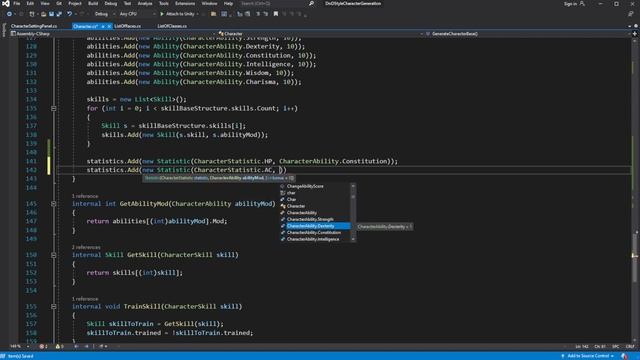The image size is (640, 360).
Task: Open the Debug menu
Action: pos(111,4)
